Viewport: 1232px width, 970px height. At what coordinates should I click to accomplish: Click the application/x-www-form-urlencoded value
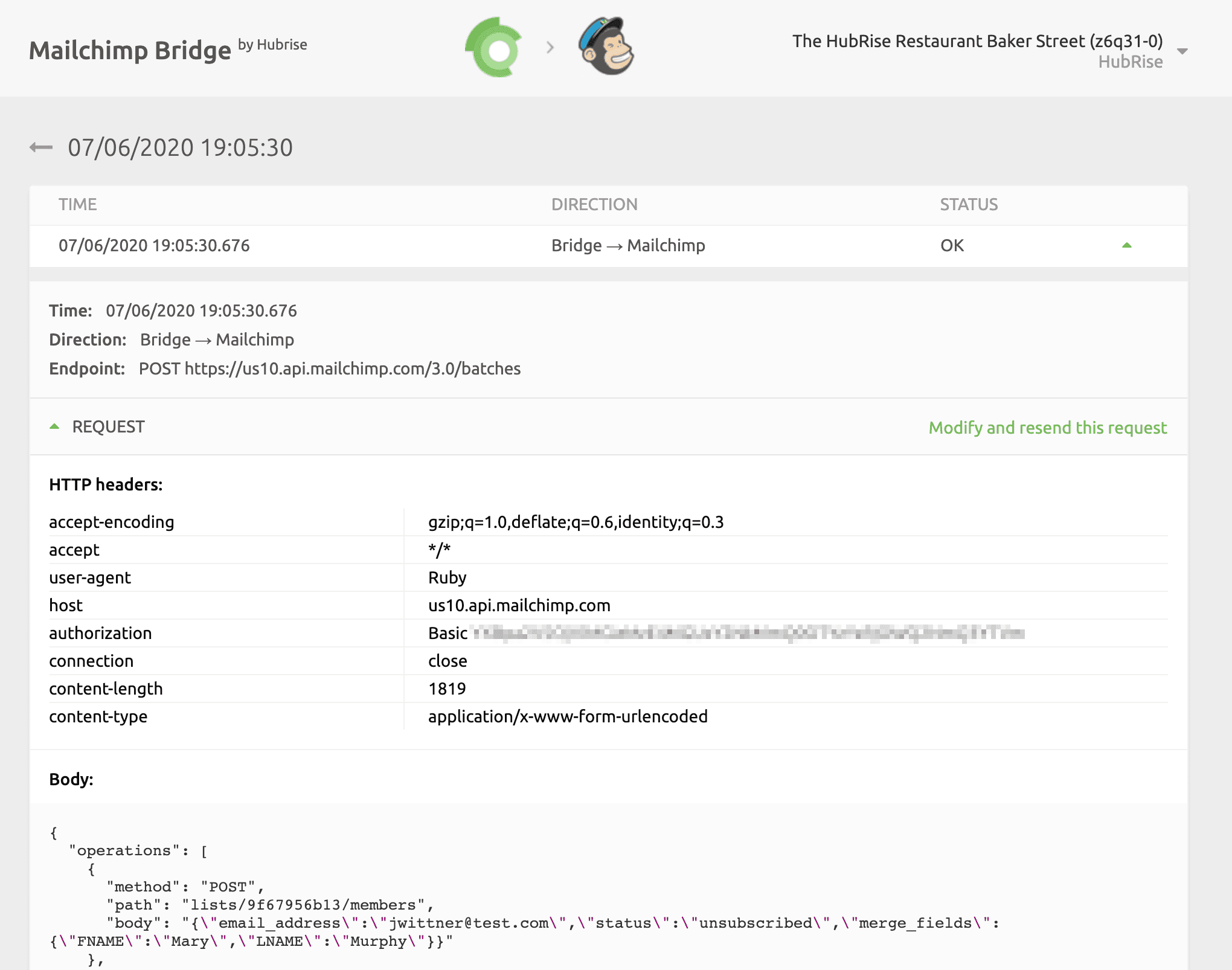pos(568,716)
